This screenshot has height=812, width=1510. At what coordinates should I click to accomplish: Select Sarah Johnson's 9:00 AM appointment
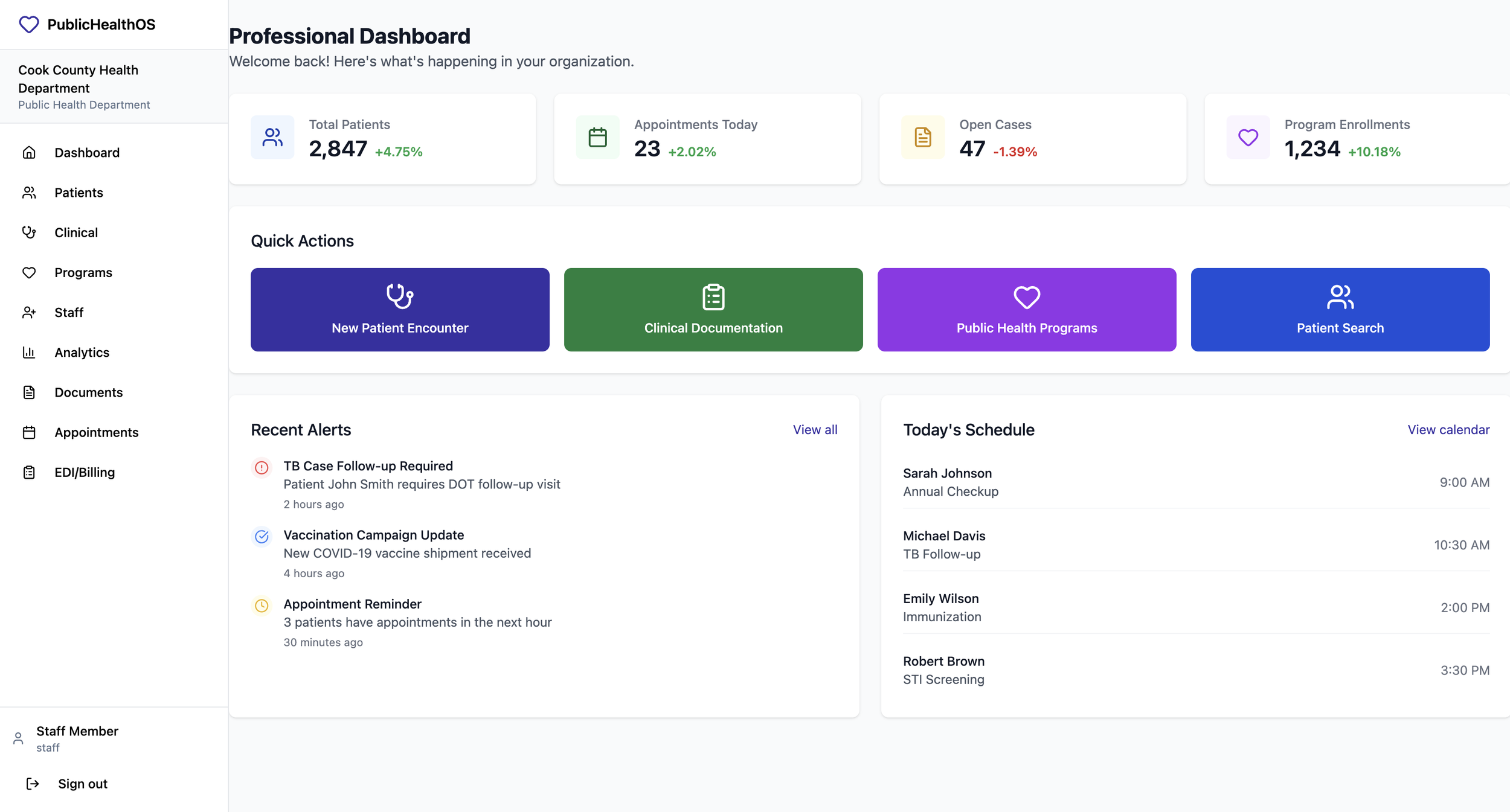1195,482
